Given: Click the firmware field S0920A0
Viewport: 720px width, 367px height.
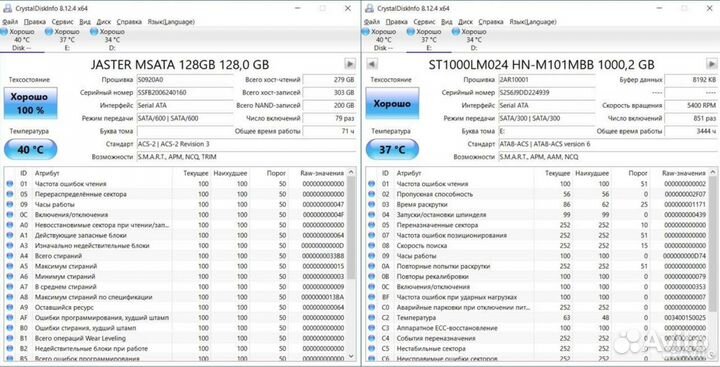Looking at the screenshot, I should point(185,79).
